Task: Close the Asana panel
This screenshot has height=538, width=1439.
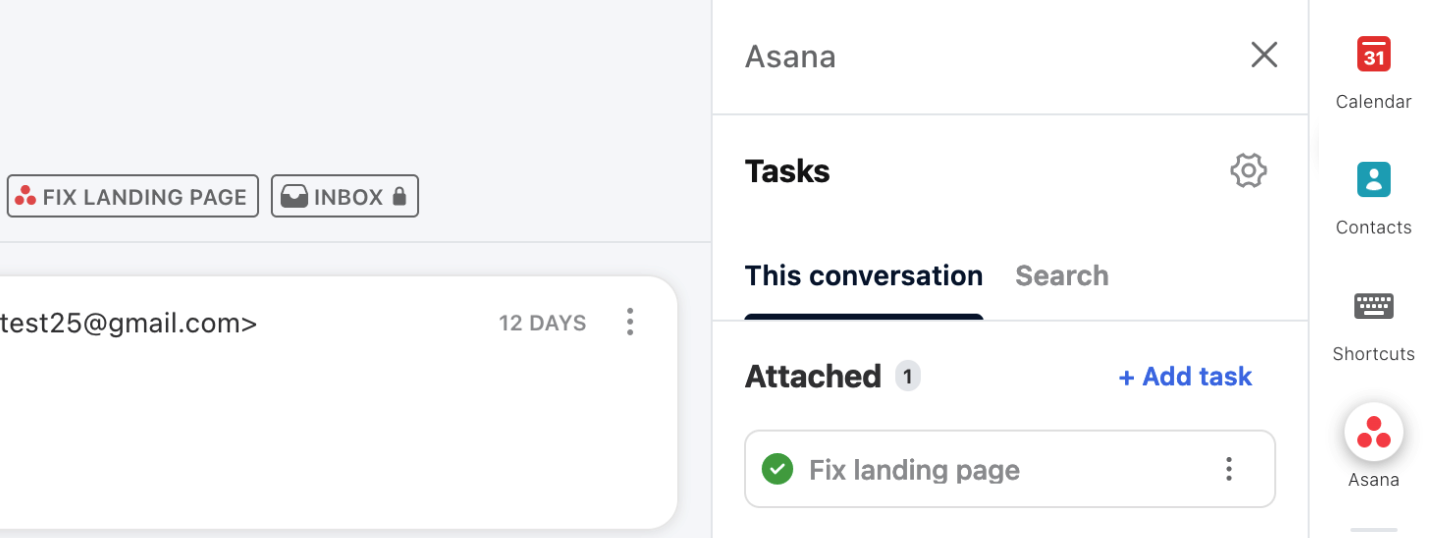Action: tap(1264, 55)
